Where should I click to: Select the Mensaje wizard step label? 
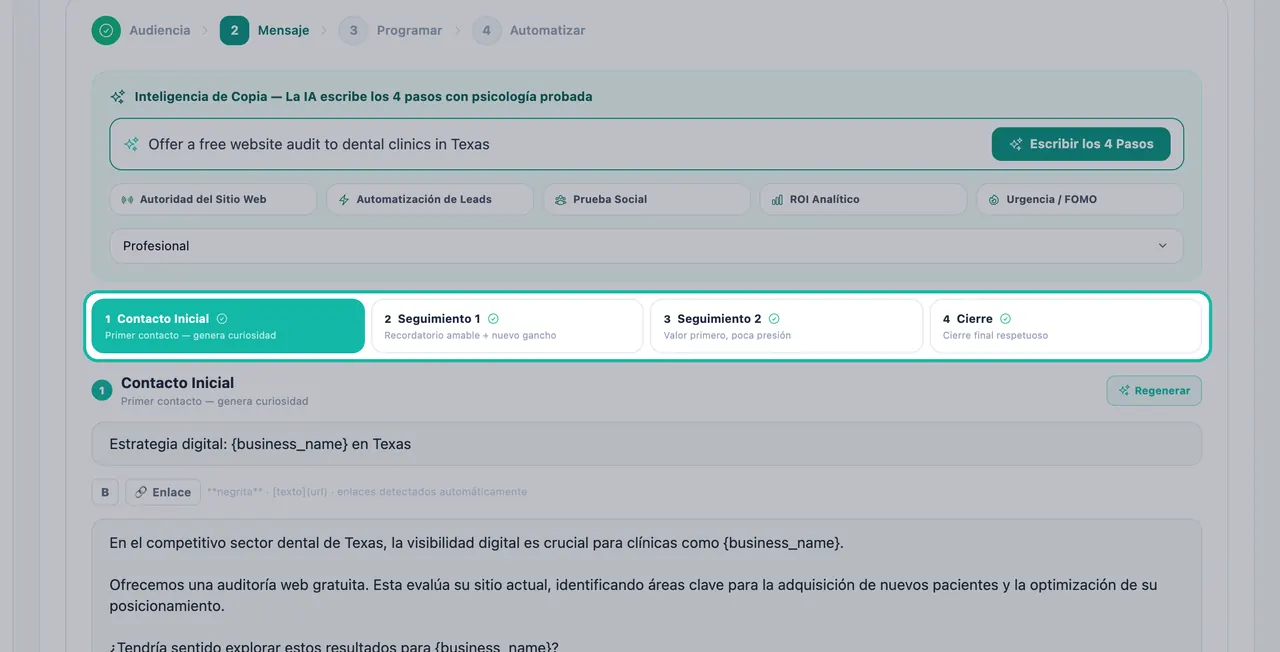click(x=283, y=31)
